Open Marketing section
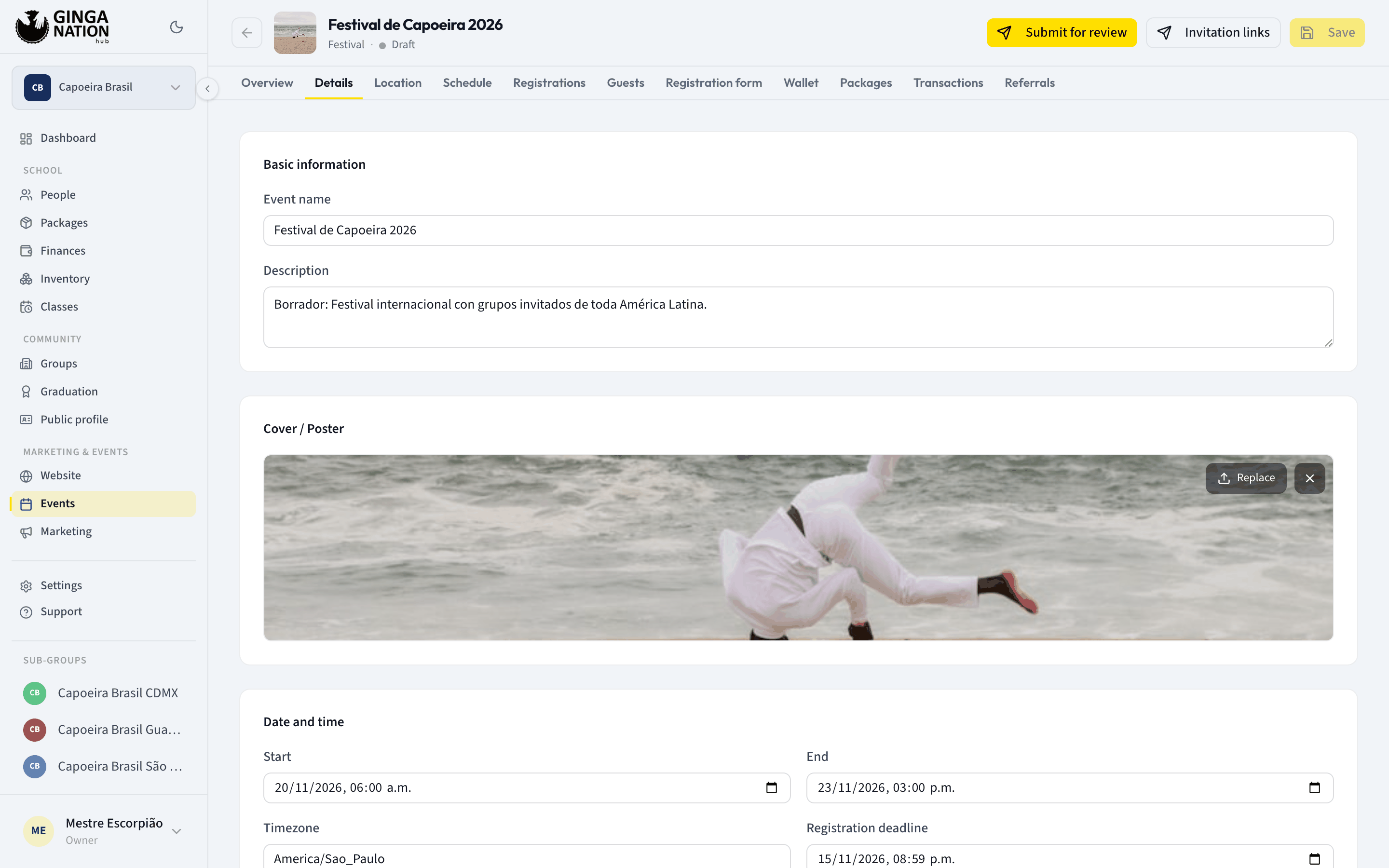This screenshot has height=868, width=1389. (x=103, y=531)
